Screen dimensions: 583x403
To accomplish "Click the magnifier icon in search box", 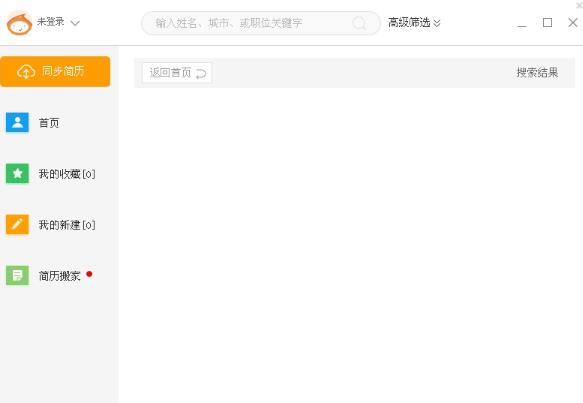I will pyautogui.click(x=359, y=23).
